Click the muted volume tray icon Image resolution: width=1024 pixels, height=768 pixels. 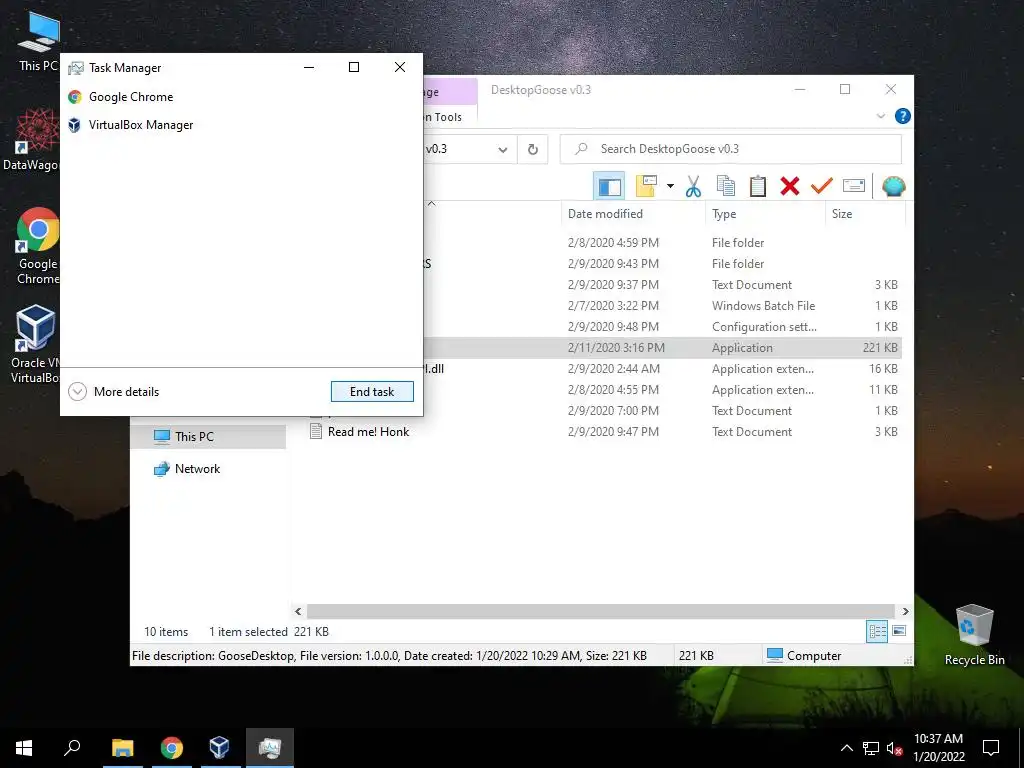coord(894,748)
